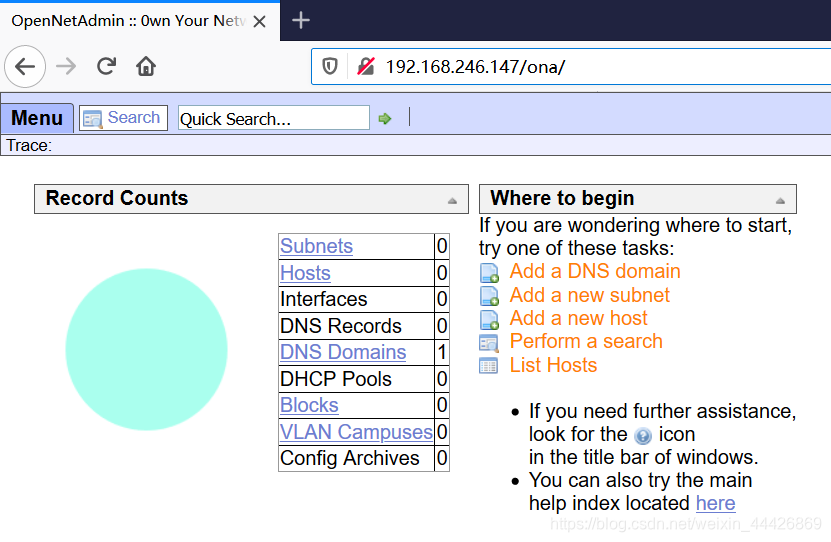Click the insecure connection padlock icon
Screen dimensions: 831x542
click(366, 67)
